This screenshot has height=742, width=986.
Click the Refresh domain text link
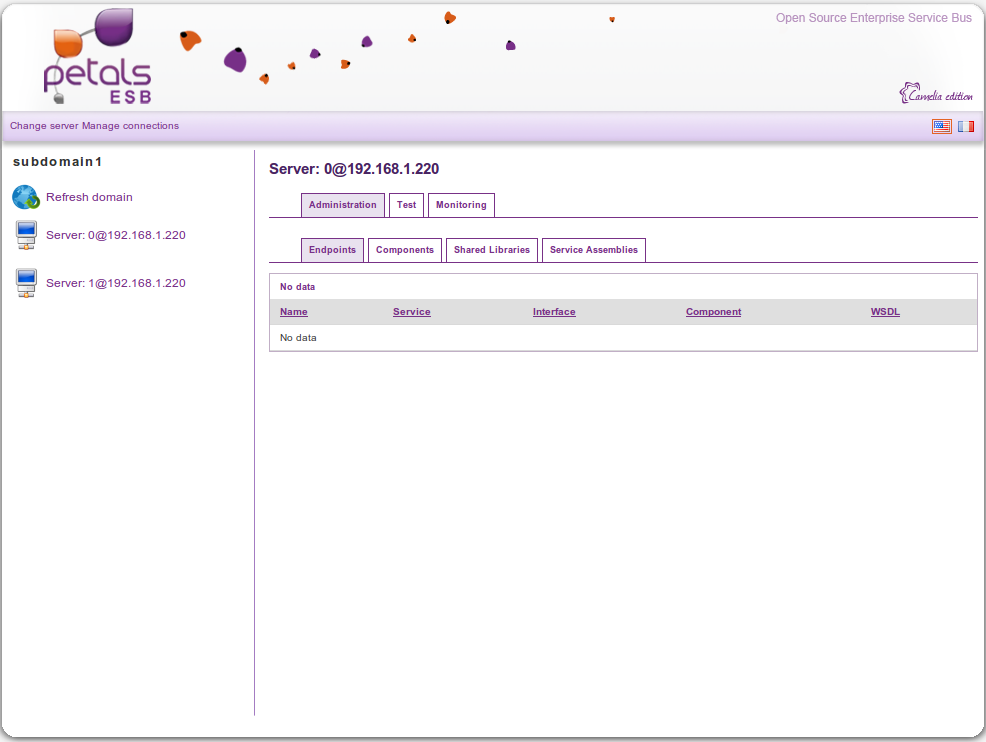tap(89, 197)
